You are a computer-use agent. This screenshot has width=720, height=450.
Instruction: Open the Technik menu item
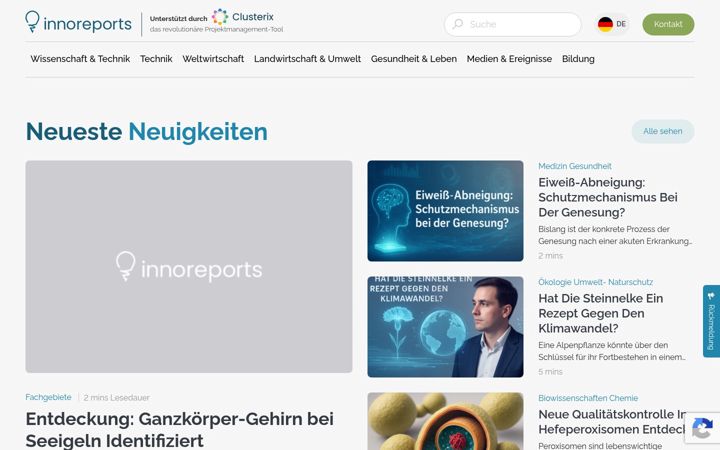(156, 59)
